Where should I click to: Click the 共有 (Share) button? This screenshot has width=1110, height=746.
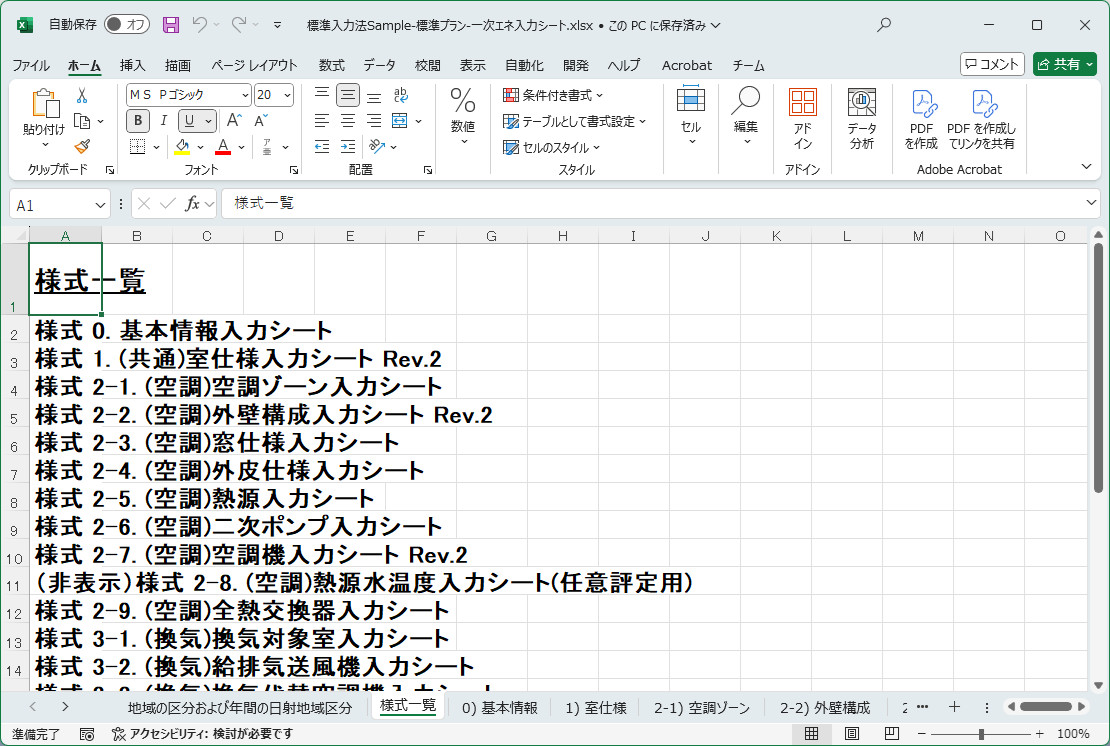(1064, 64)
